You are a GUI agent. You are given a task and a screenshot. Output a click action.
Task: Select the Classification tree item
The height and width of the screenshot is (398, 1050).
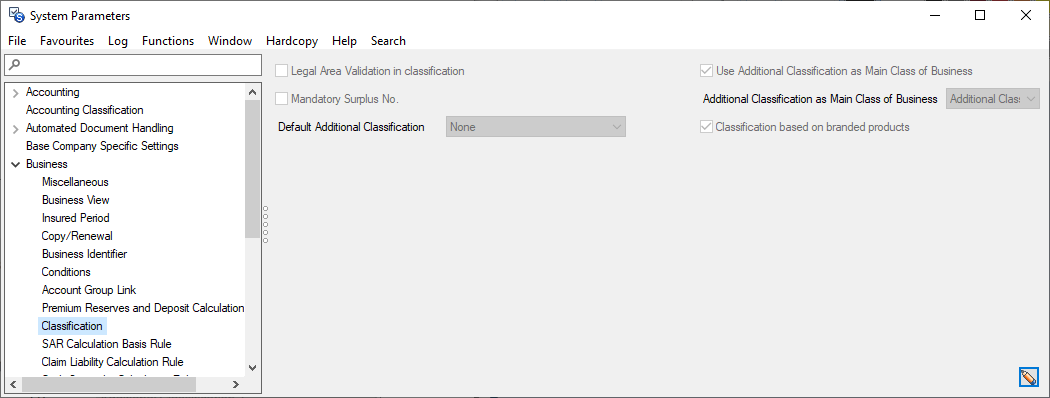click(72, 326)
